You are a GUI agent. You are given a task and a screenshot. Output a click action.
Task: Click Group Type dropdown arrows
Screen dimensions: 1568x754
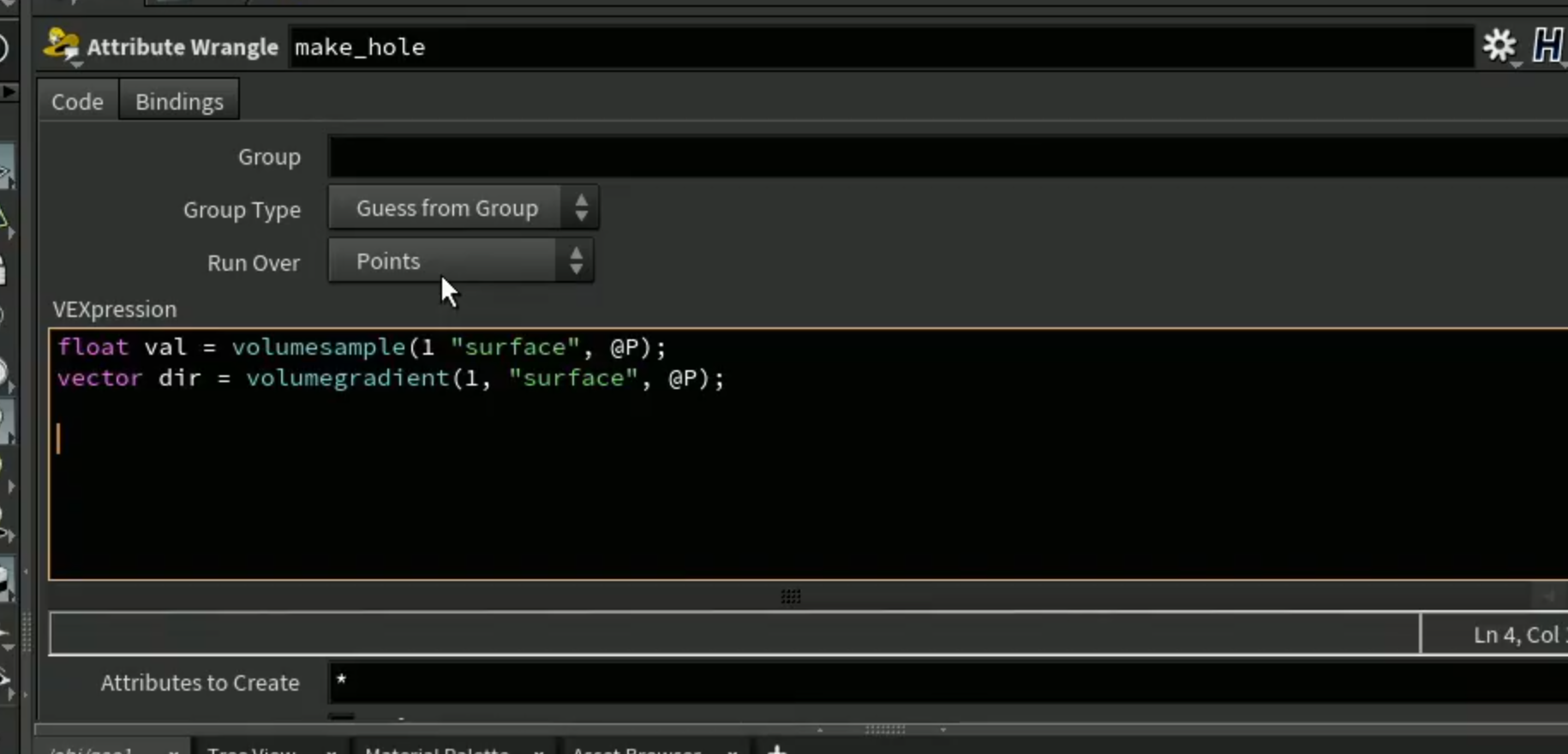(582, 208)
